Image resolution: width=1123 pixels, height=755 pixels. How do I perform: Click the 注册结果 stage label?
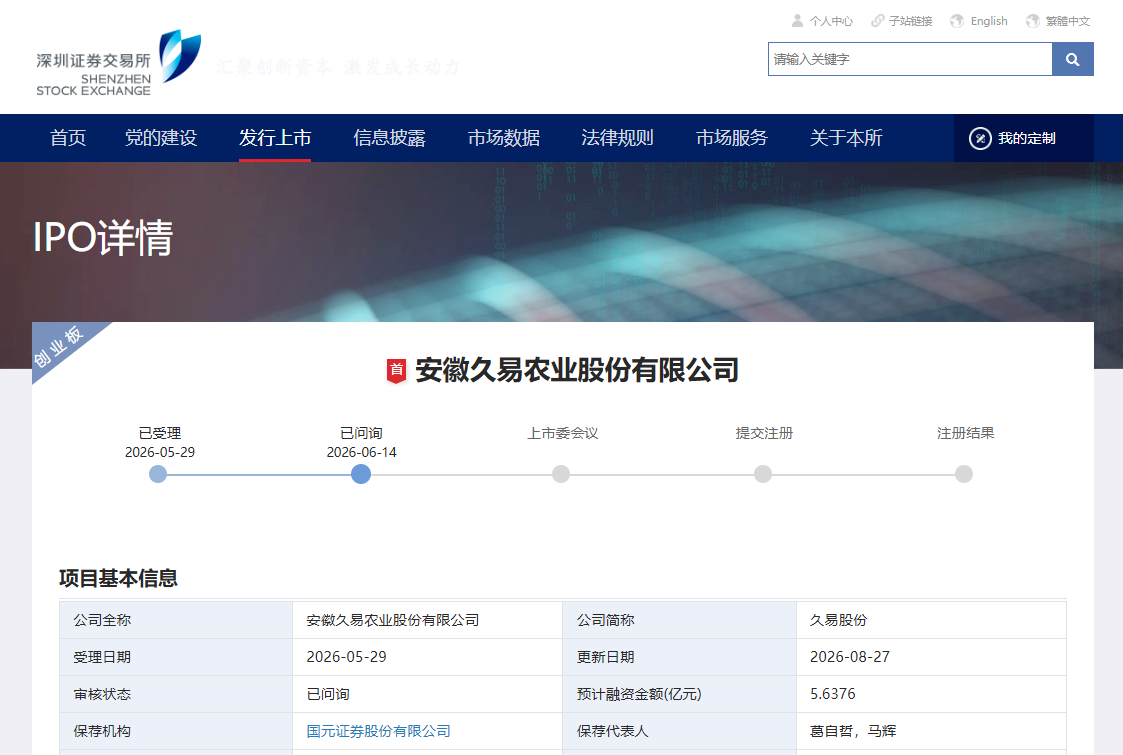pyautogui.click(x=965, y=433)
